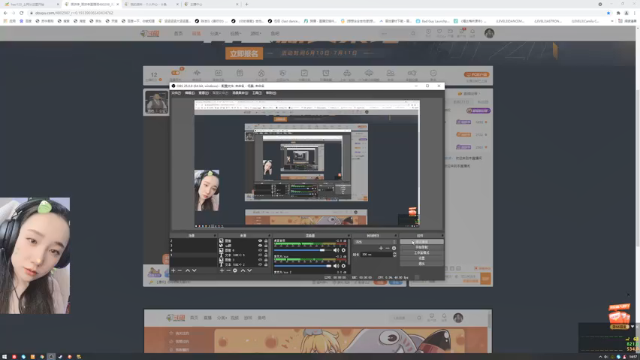Toggle the eye visibility icon of the first source
The image size is (640, 360).
[x=260, y=241]
